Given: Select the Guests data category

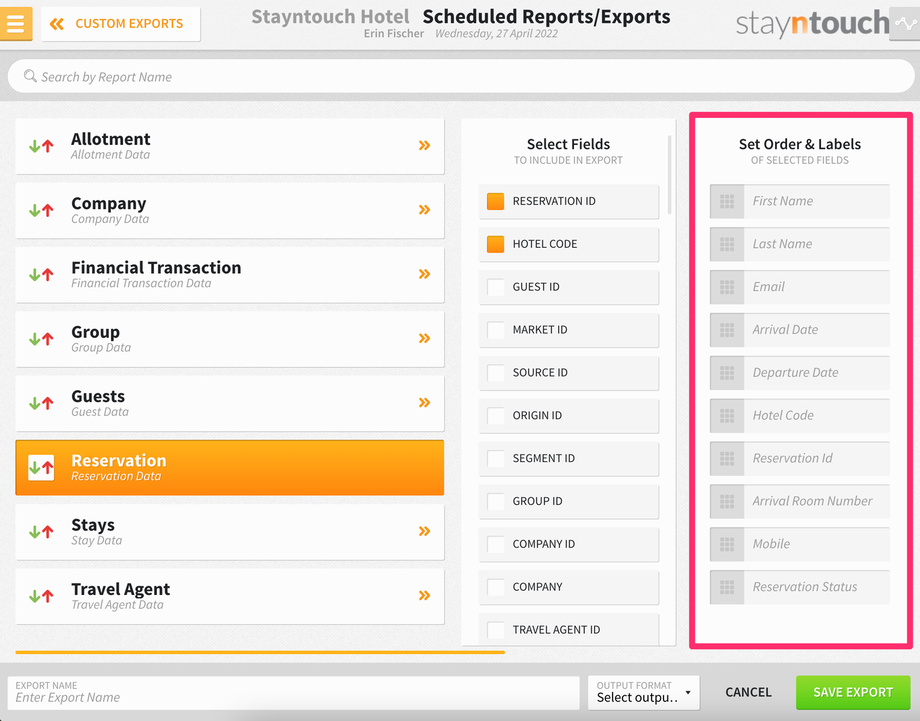Looking at the screenshot, I should pyautogui.click(x=229, y=403).
